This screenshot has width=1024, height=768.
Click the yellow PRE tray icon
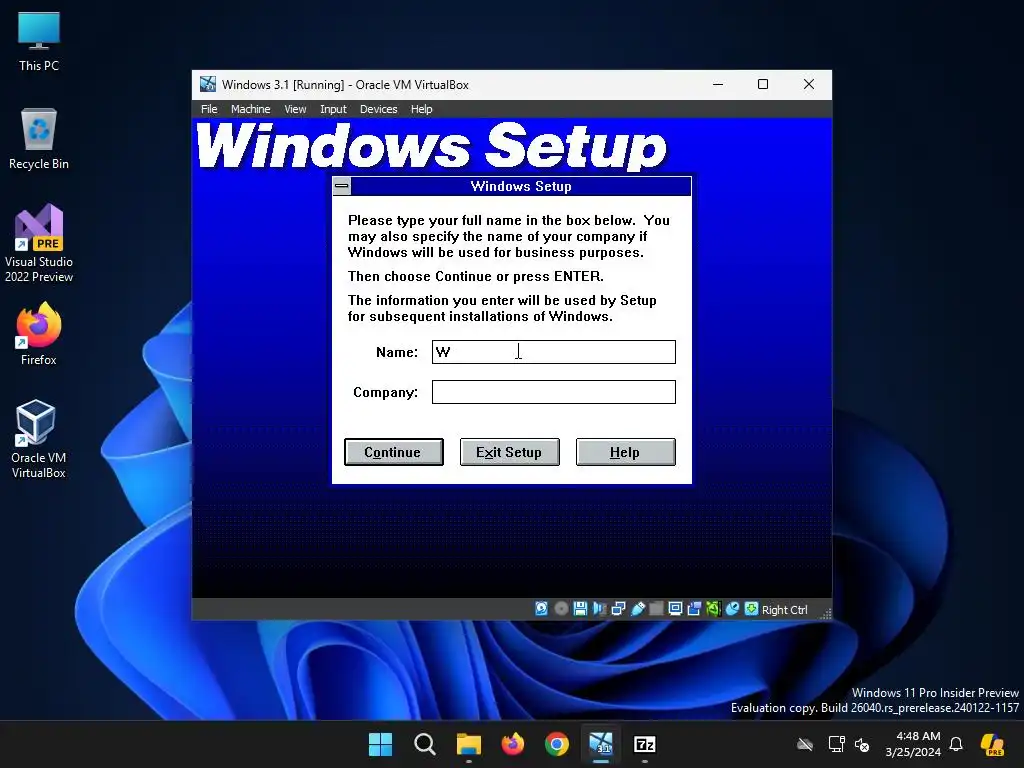click(x=992, y=744)
